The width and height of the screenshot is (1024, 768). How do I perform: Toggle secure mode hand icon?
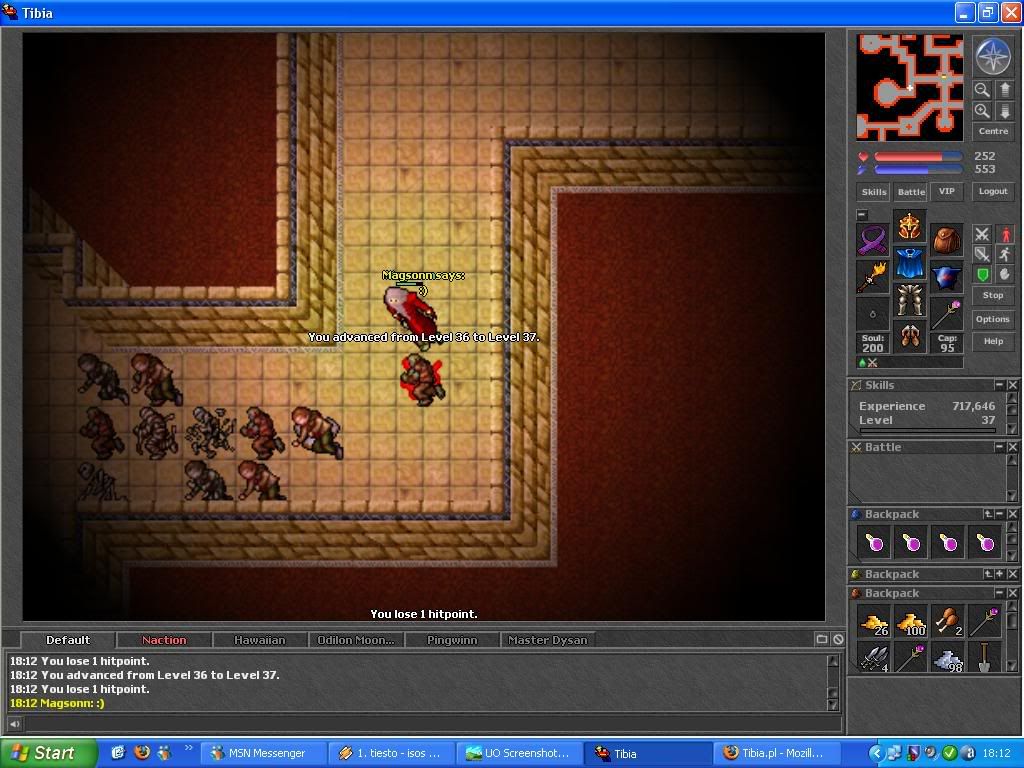coord(1004,274)
